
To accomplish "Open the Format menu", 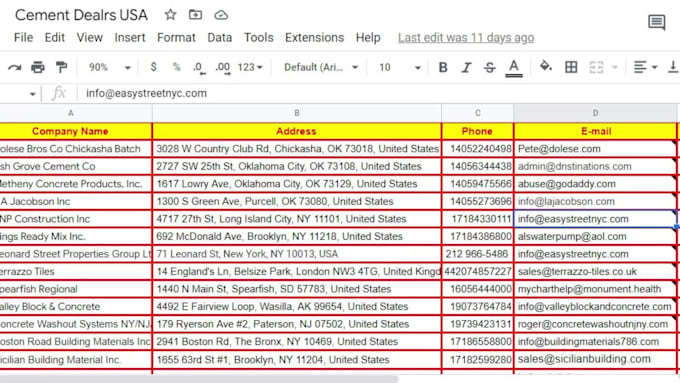I will tap(176, 38).
